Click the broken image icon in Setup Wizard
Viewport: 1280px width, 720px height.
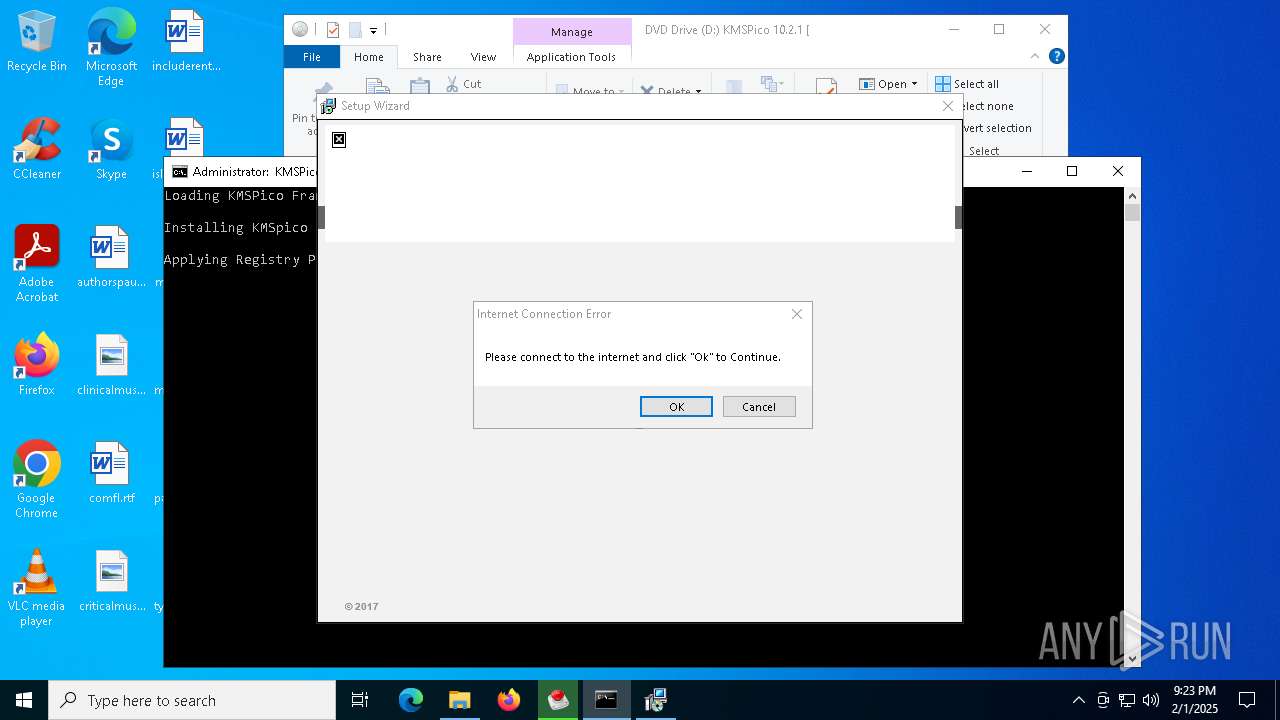pyautogui.click(x=339, y=139)
